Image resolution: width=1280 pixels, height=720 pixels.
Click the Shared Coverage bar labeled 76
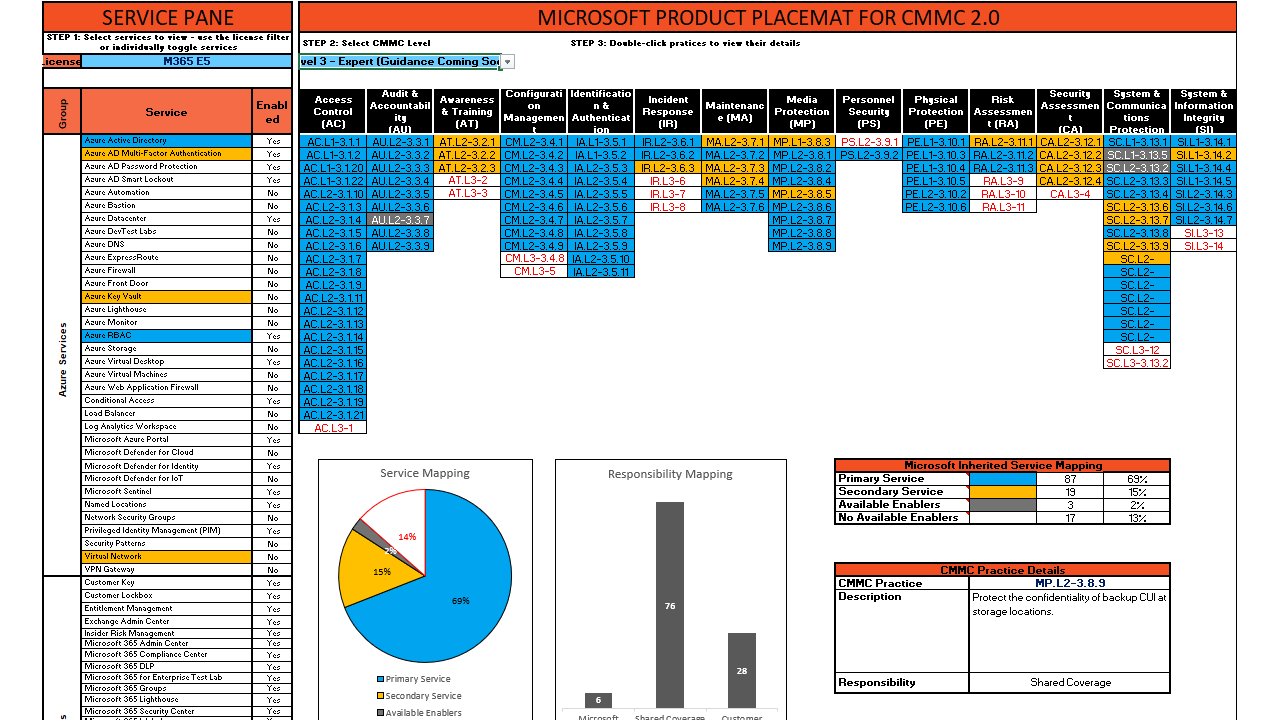(x=670, y=605)
